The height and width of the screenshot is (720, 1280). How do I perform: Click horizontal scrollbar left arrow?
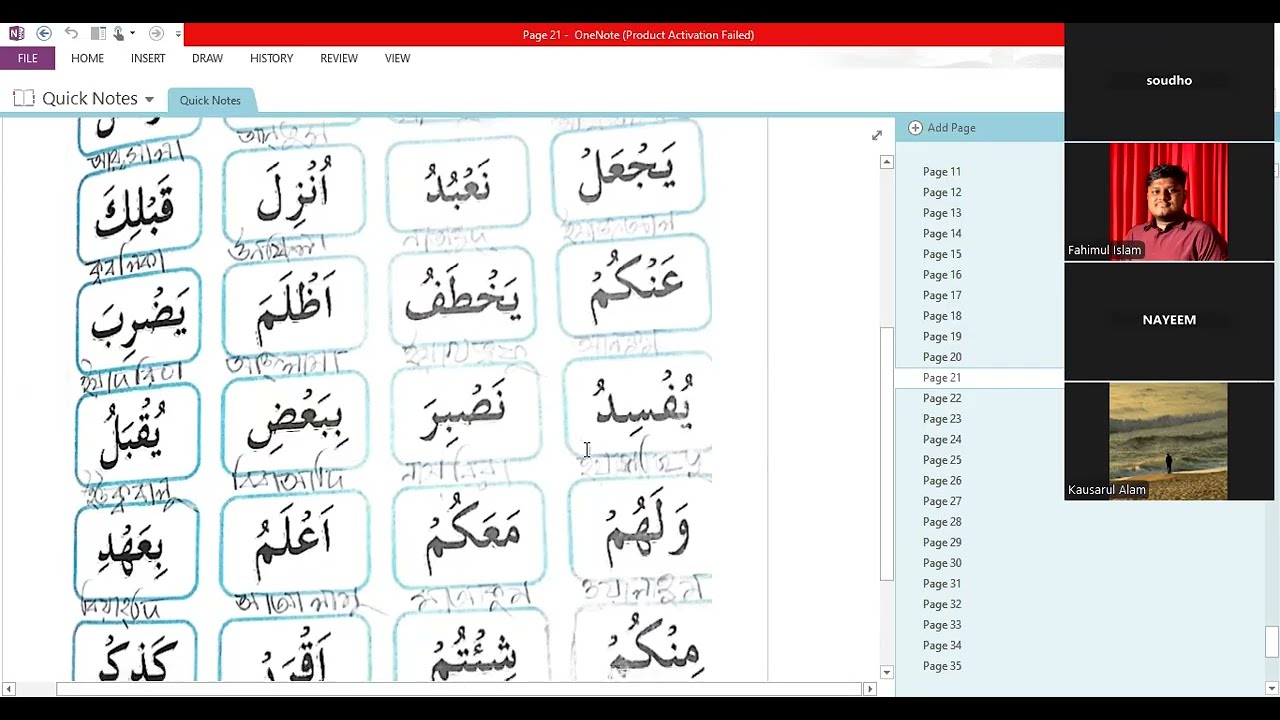[8, 689]
